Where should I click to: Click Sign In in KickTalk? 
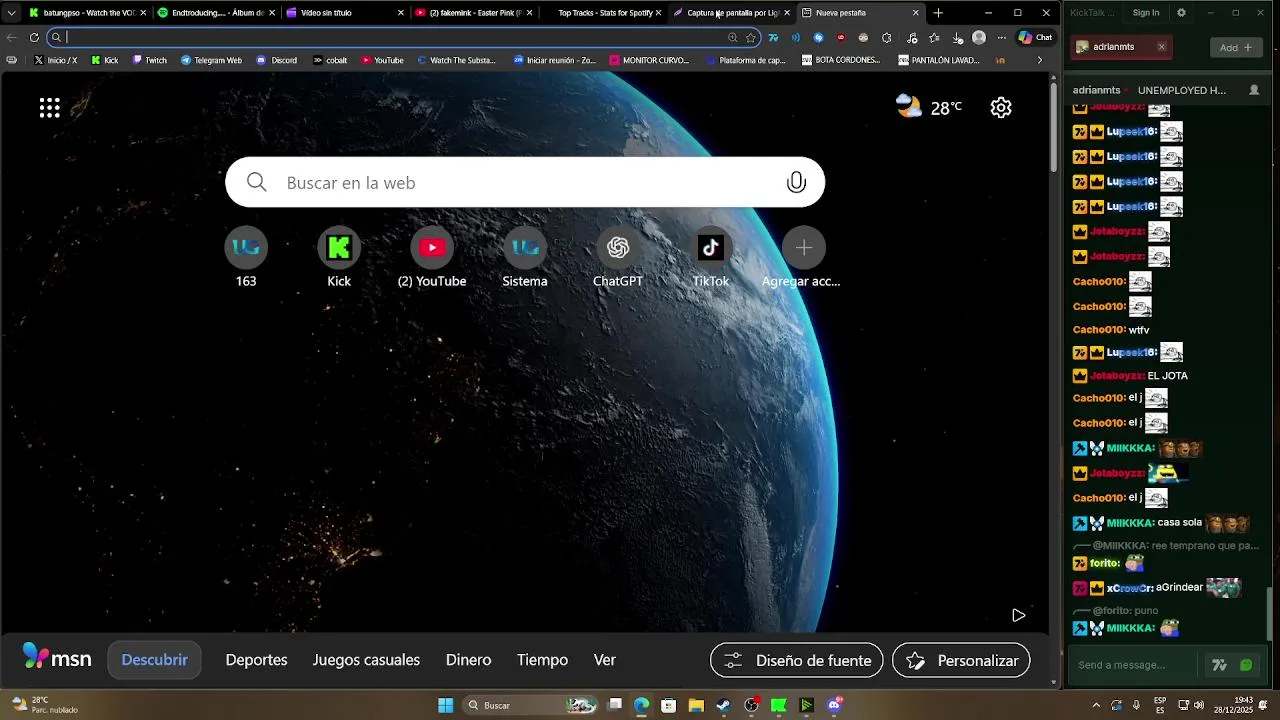[x=1146, y=13]
